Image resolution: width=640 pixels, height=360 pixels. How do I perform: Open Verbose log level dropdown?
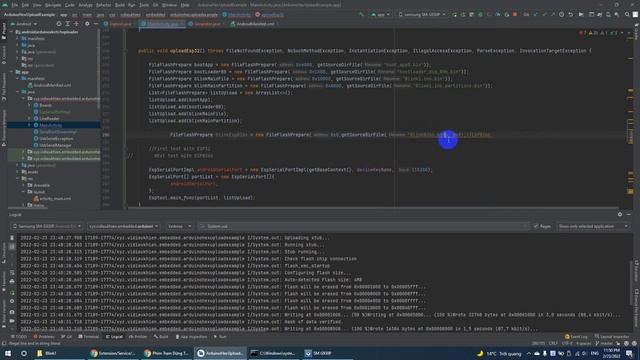[179, 226]
